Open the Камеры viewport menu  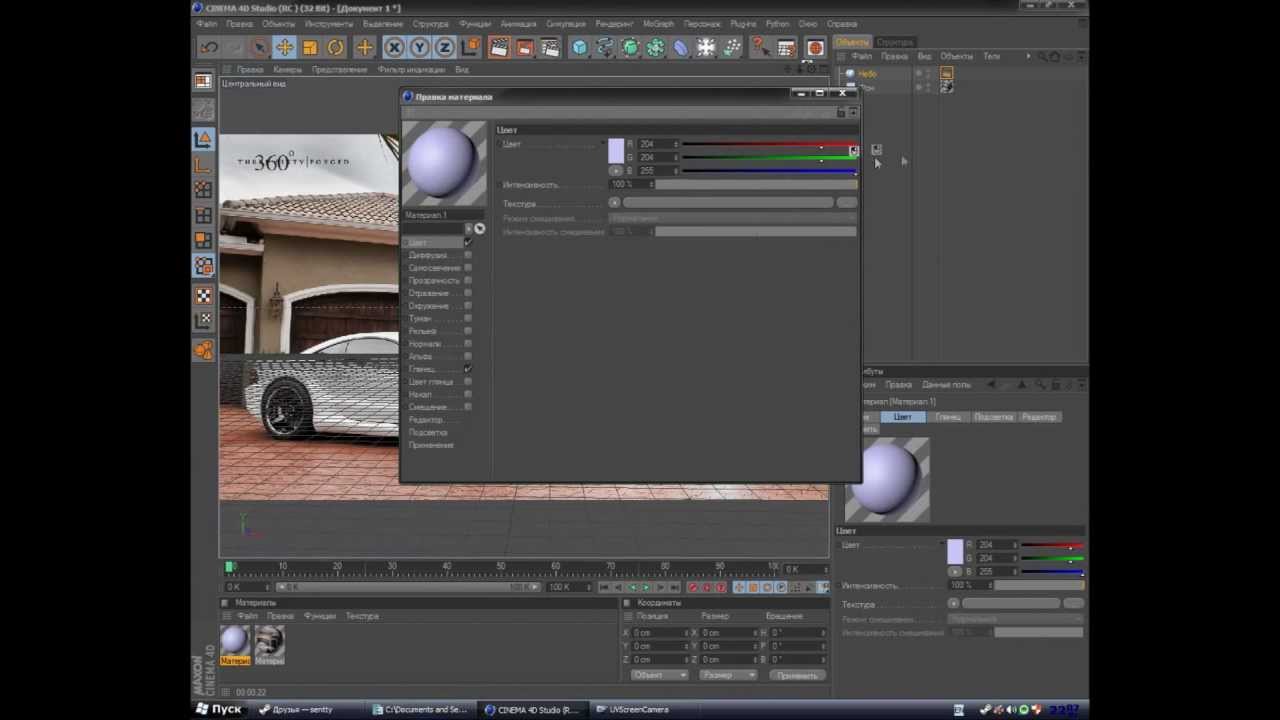pos(287,70)
